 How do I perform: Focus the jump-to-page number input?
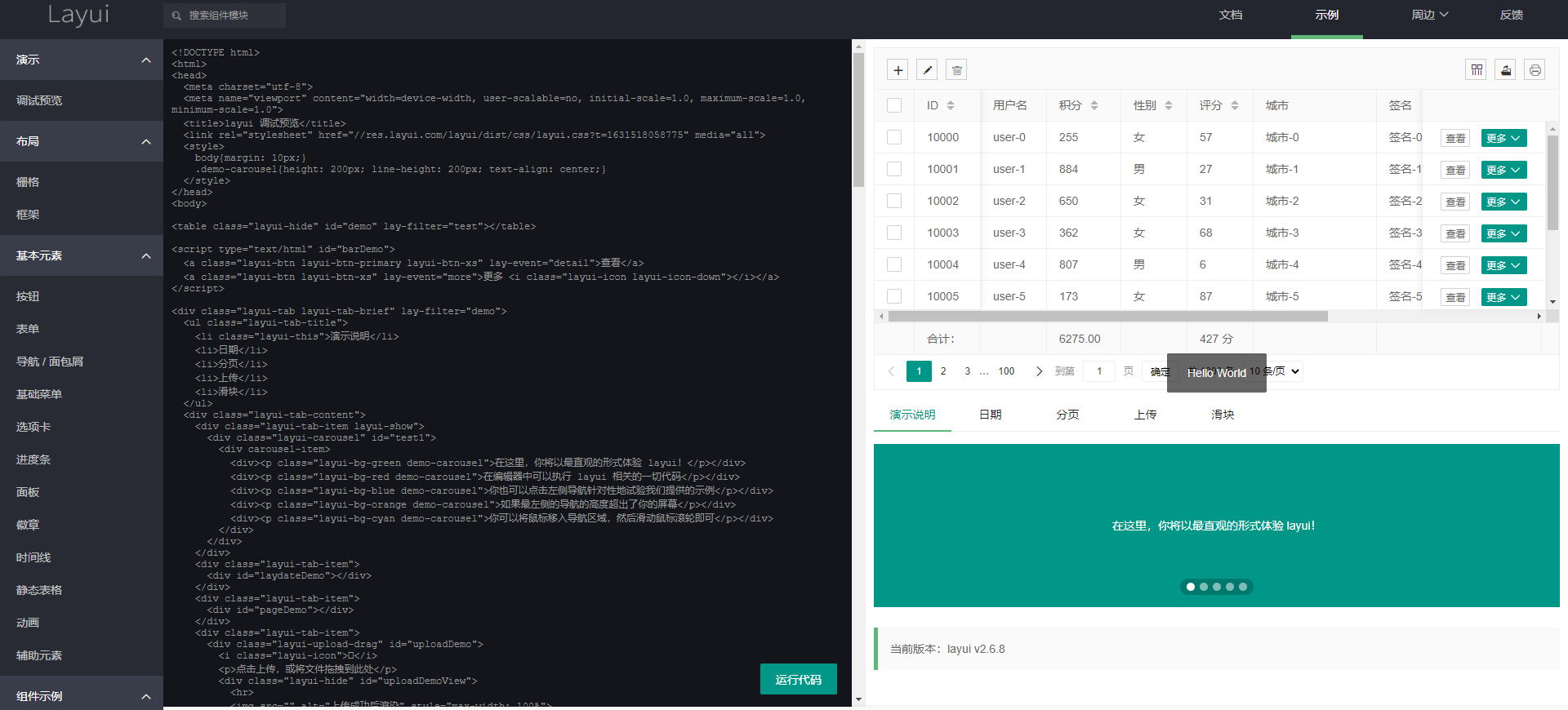[1099, 371]
